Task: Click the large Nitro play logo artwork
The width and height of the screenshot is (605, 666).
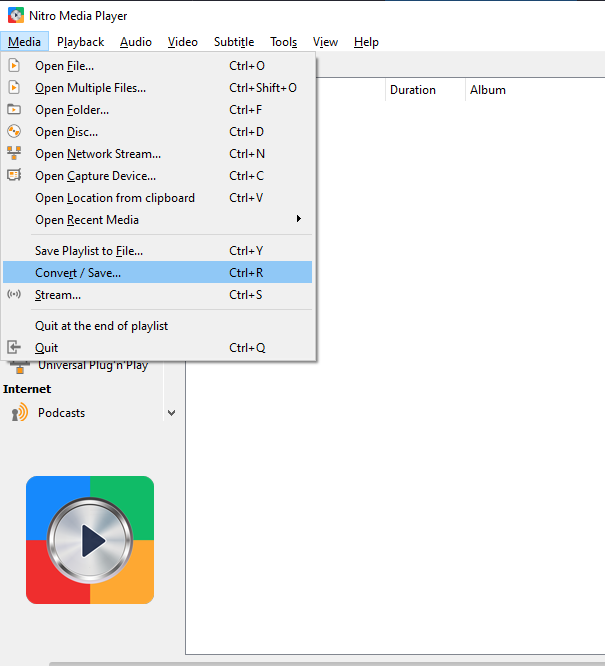Action: tap(90, 540)
